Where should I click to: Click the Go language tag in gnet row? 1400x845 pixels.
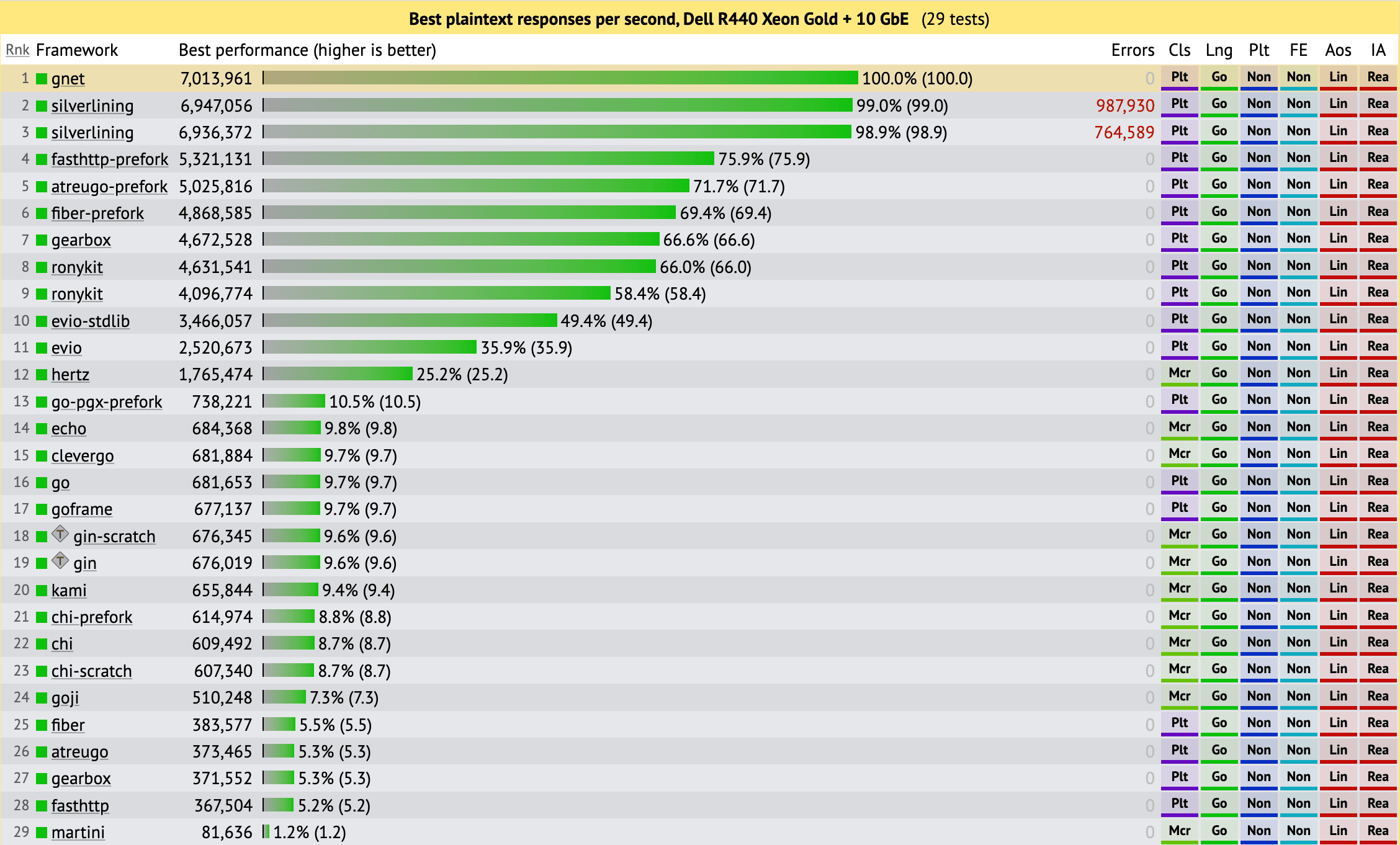[x=1219, y=78]
